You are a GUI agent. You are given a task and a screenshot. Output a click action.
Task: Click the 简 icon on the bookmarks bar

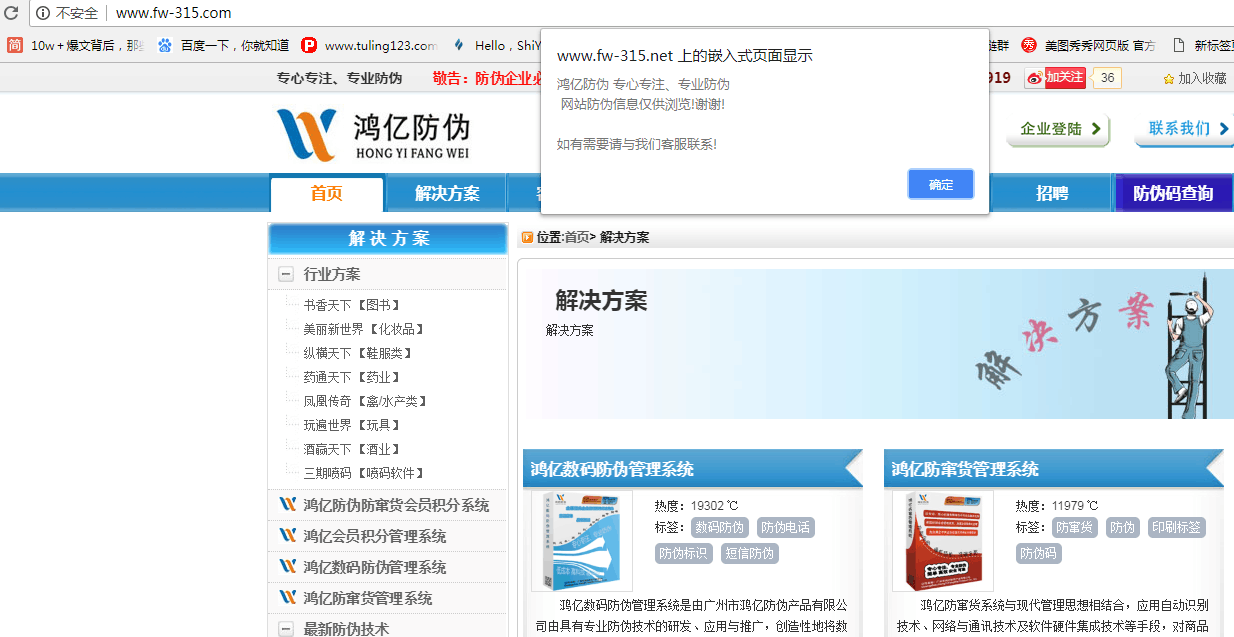[x=15, y=45]
